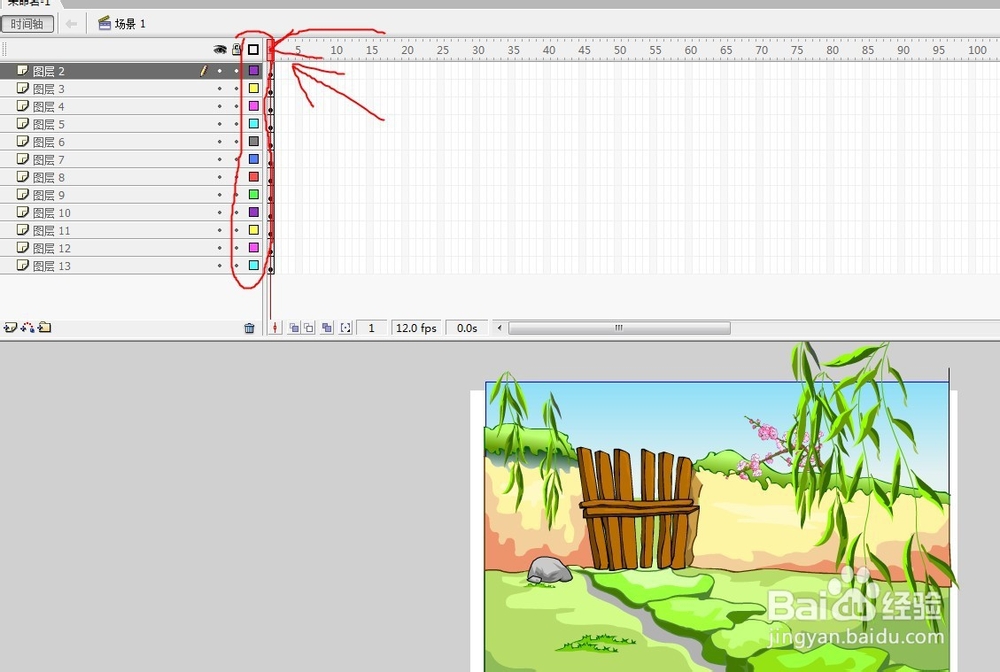The image size is (1000, 672).
Task: Click the Center Frame icon
Action: (x=275, y=328)
